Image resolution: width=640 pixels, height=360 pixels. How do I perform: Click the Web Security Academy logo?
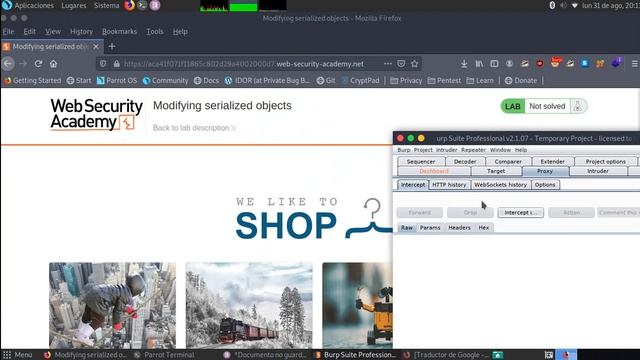click(96, 114)
